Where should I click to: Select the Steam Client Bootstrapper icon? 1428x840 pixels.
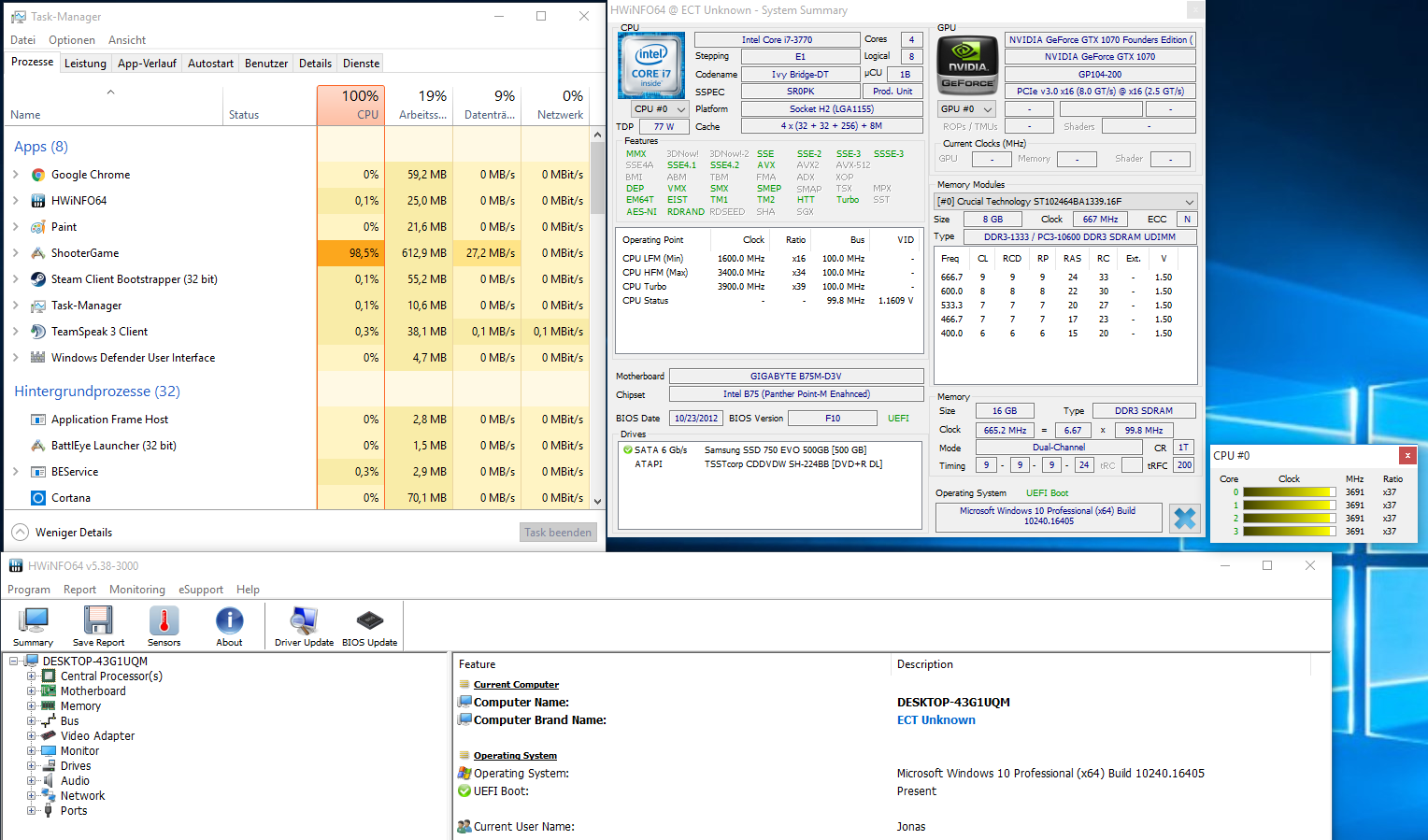[x=38, y=279]
